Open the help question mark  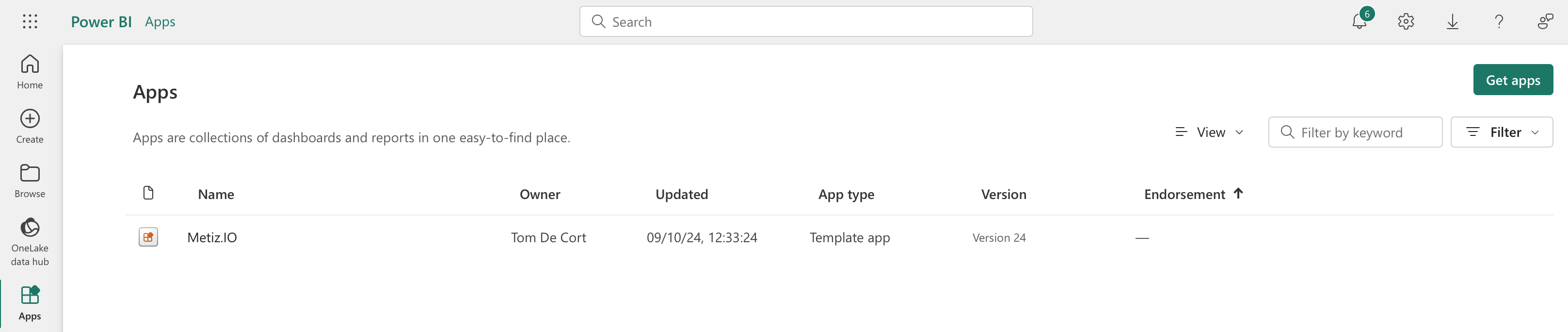point(1499,21)
